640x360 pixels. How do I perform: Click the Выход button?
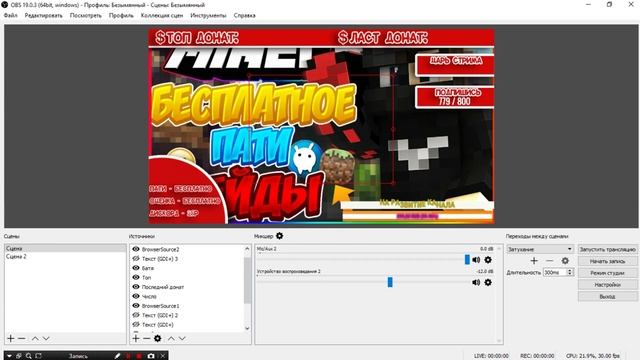[x=607, y=296]
